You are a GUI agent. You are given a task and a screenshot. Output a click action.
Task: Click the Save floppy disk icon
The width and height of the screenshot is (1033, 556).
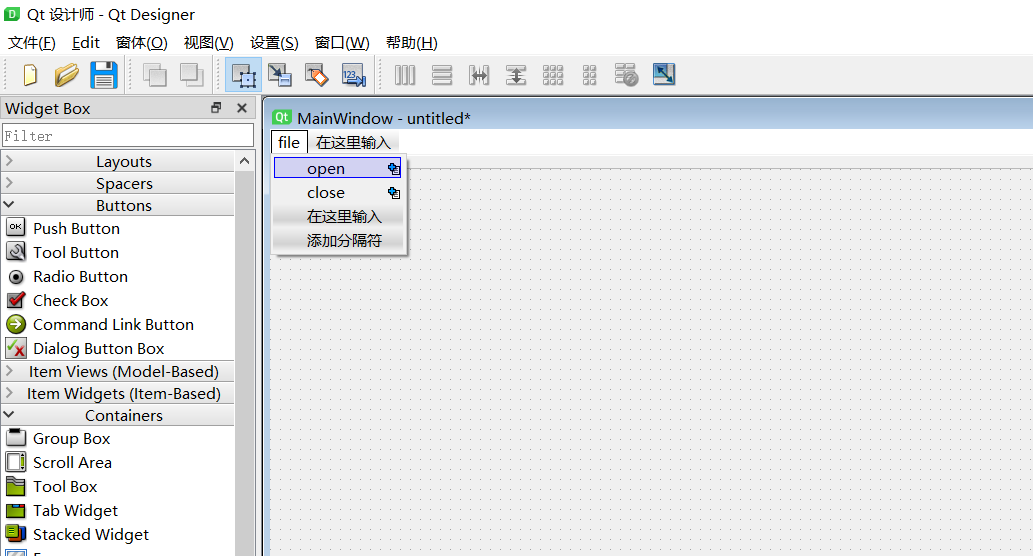[103, 75]
